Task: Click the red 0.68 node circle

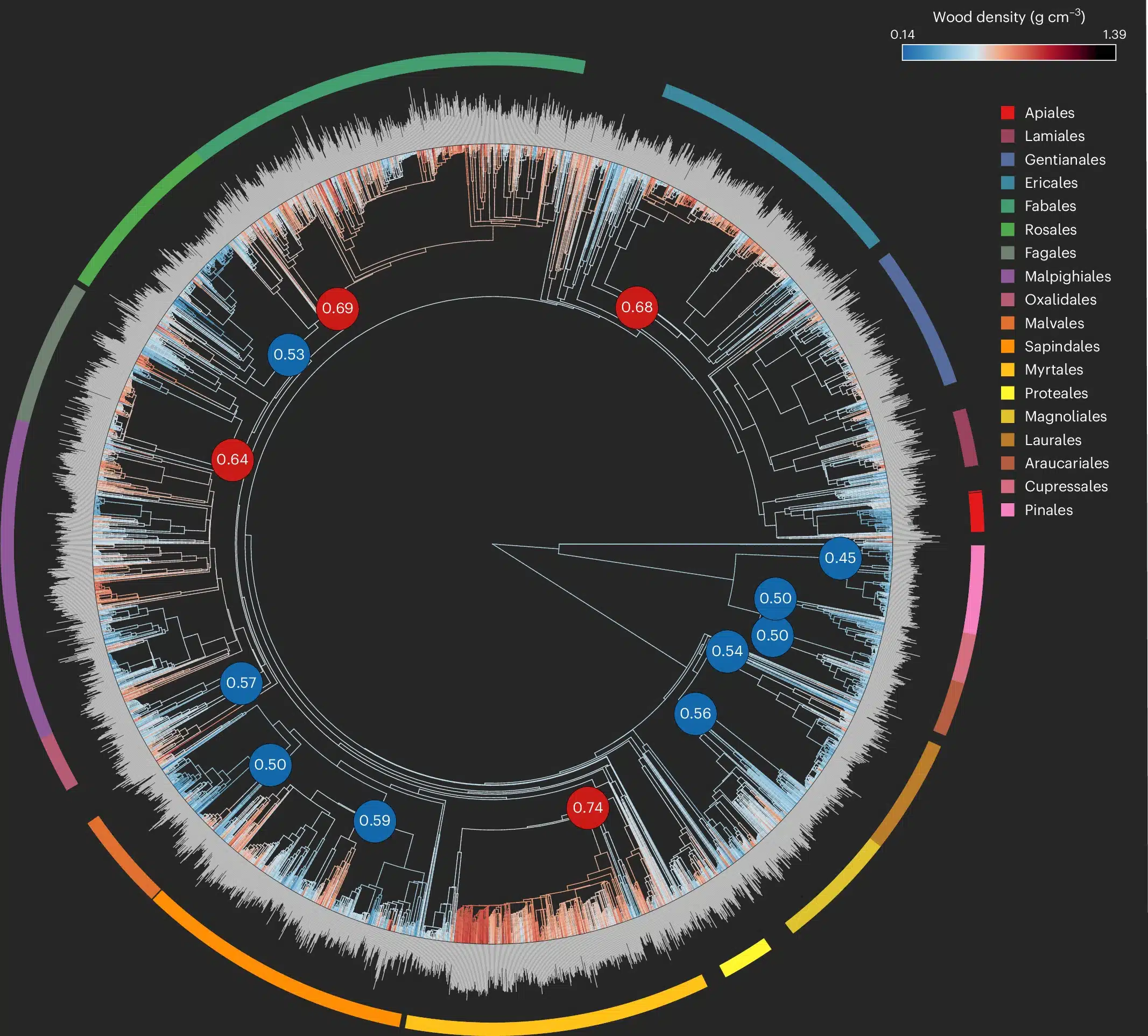Action: [x=637, y=307]
